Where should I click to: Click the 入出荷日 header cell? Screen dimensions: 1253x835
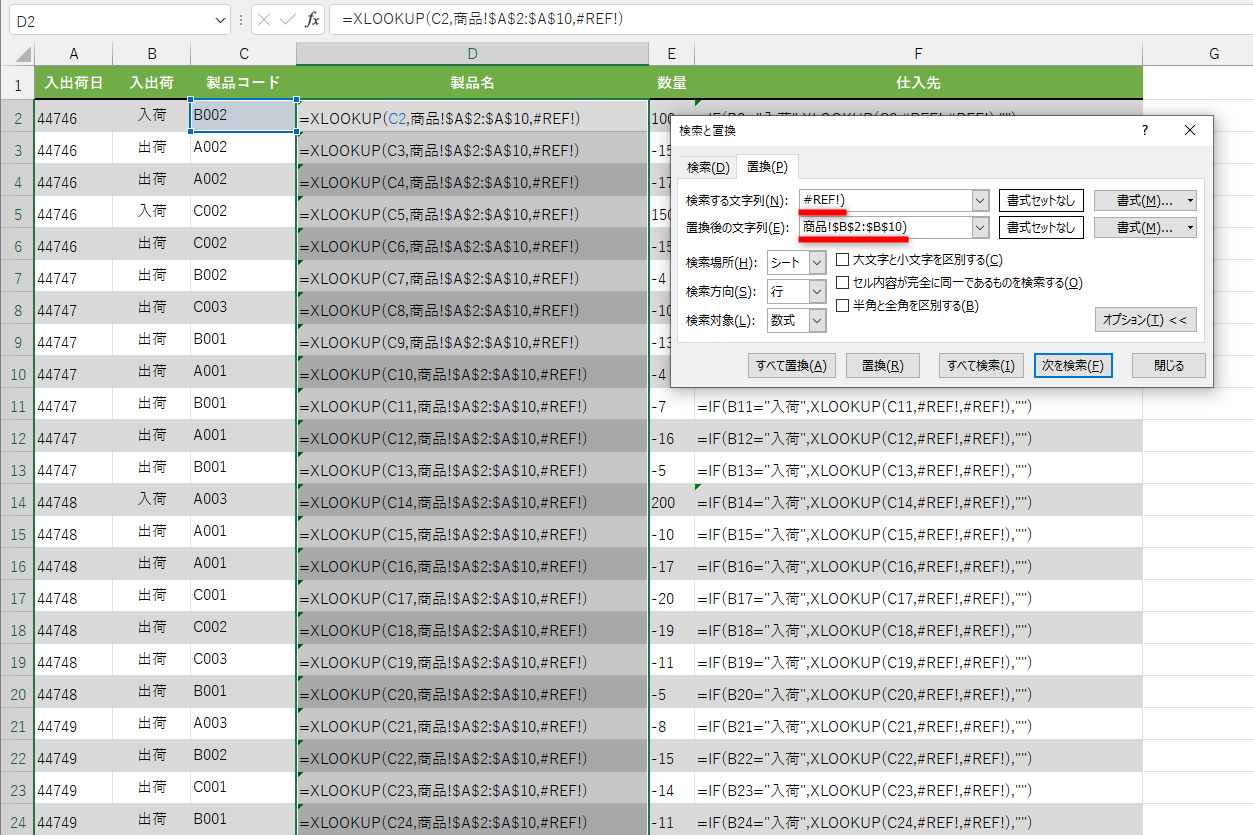(74, 83)
